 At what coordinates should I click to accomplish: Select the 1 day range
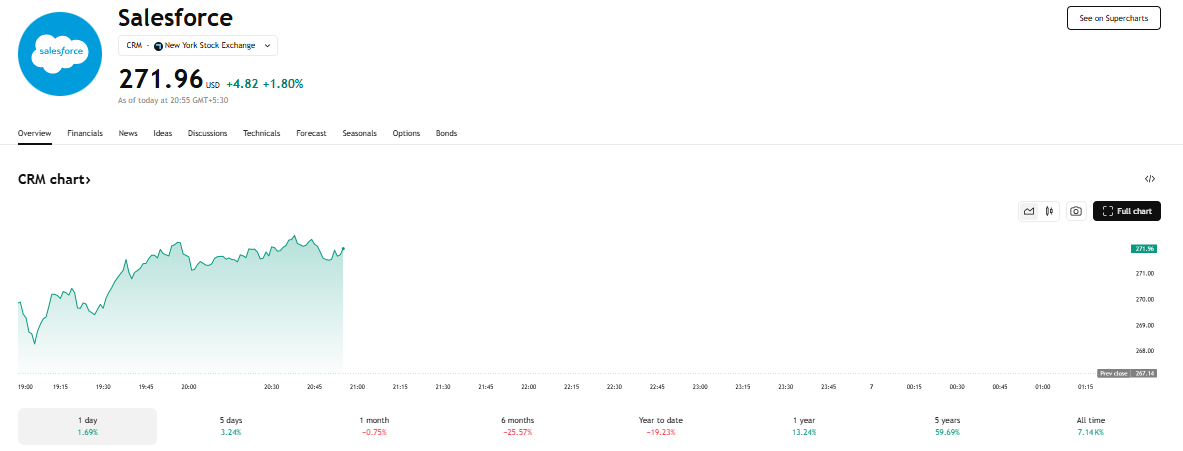coord(88,426)
